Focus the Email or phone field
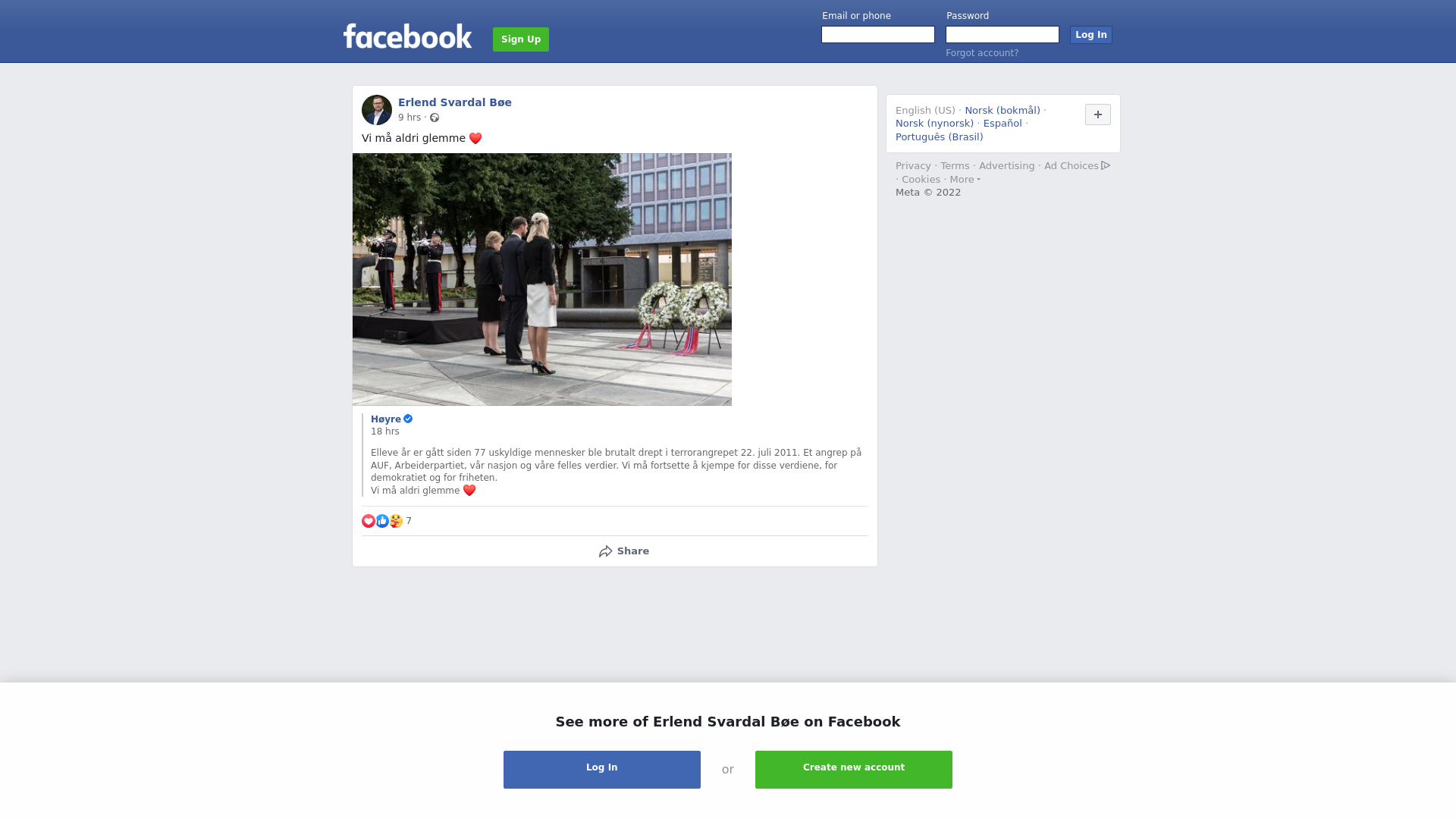This screenshot has width=1456, height=819. [x=878, y=35]
